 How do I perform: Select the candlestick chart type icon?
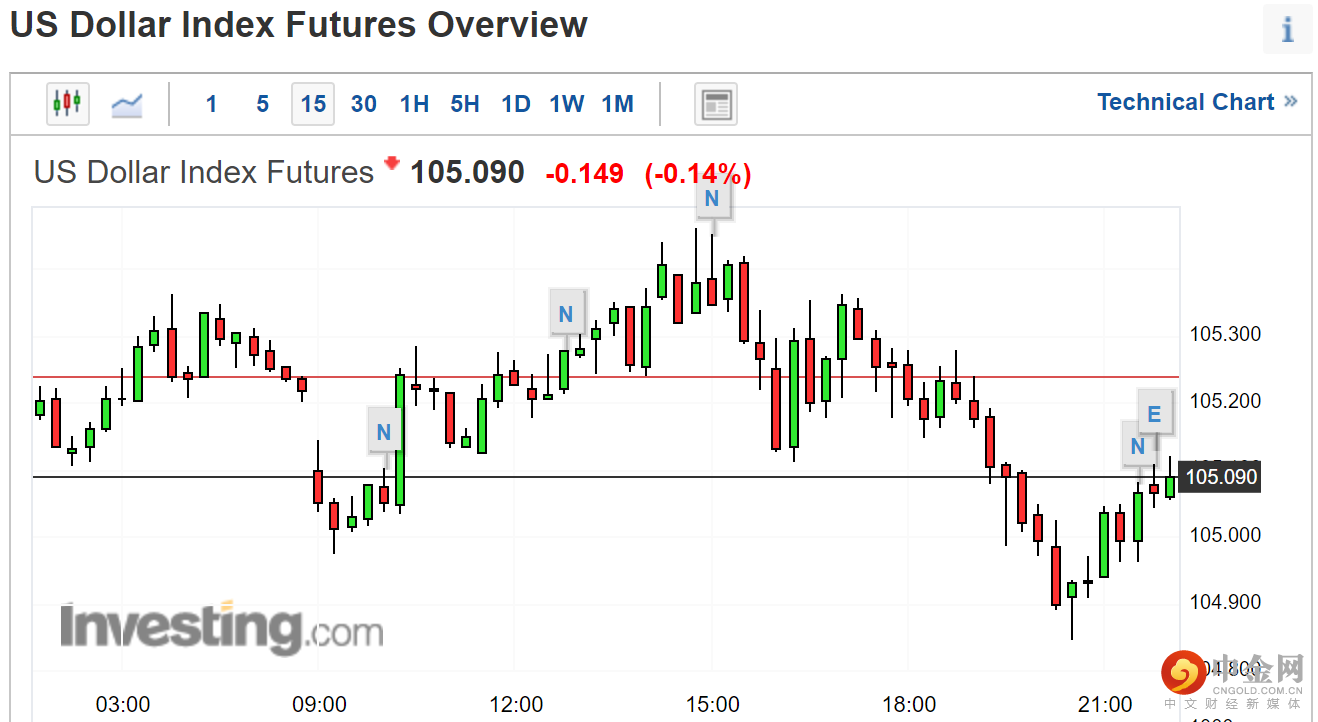tap(68, 103)
